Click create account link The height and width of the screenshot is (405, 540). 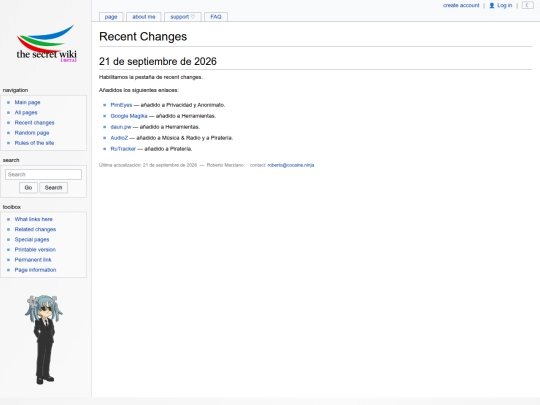coord(461,6)
